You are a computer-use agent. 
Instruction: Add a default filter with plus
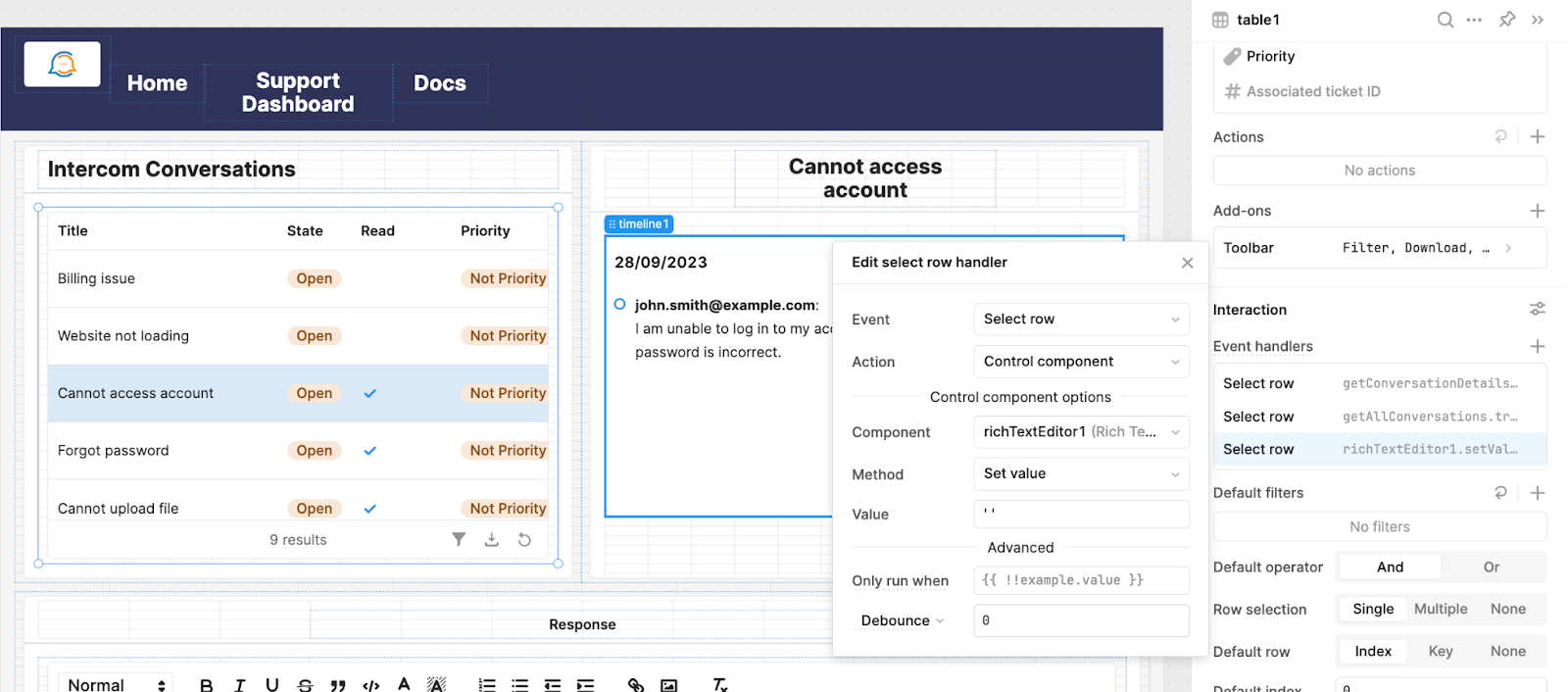click(1538, 493)
